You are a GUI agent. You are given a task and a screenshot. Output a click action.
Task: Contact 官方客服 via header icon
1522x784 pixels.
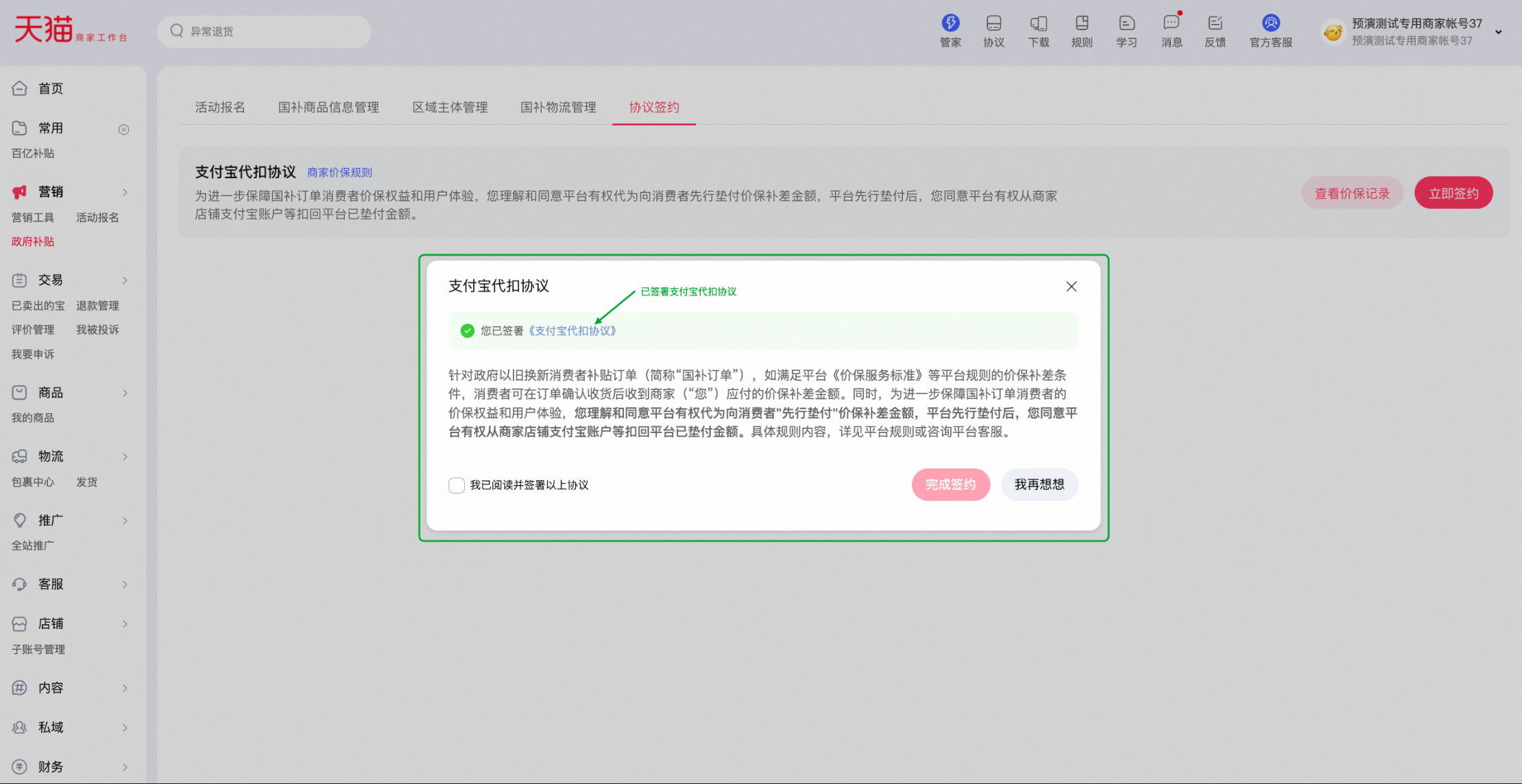click(x=1270, y=24)
